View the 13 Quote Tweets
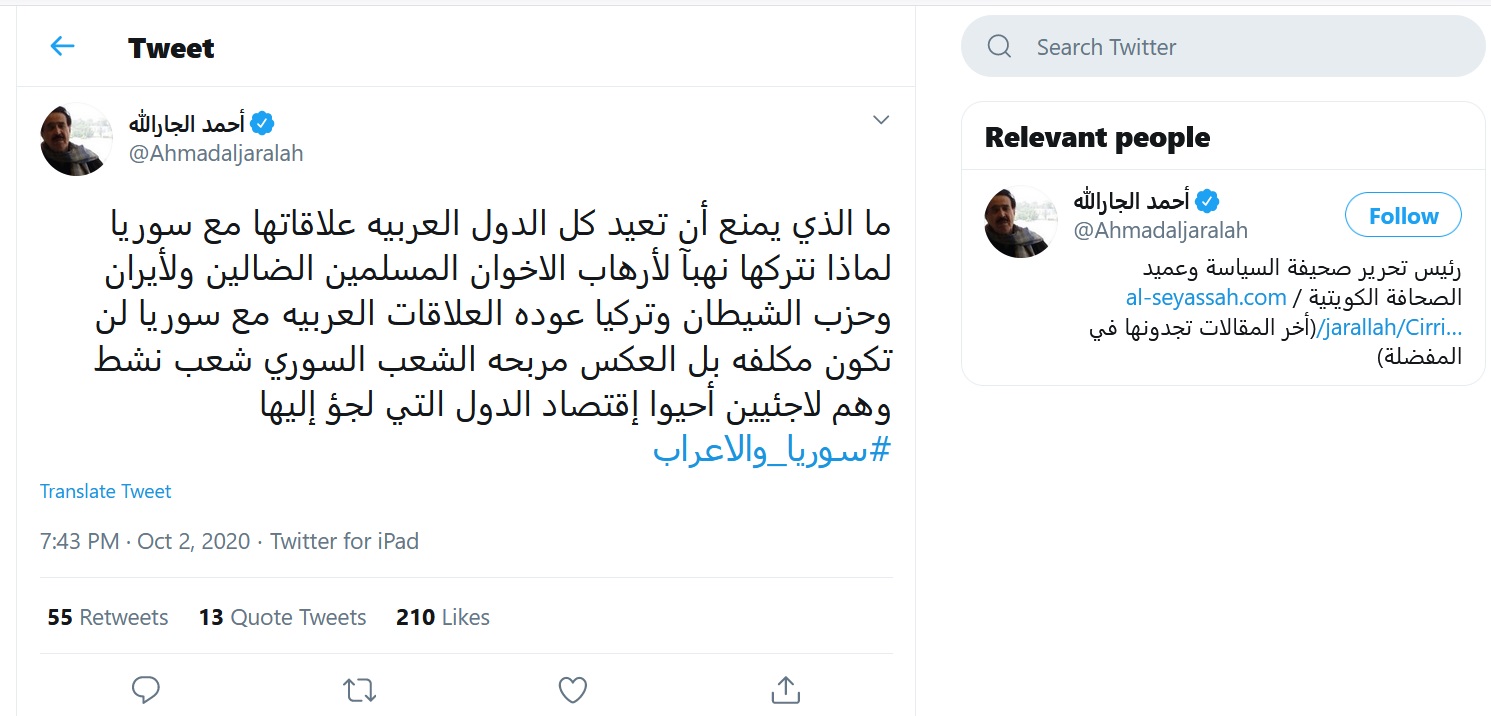Screen dimensions: 1491x716 [283, 617]
